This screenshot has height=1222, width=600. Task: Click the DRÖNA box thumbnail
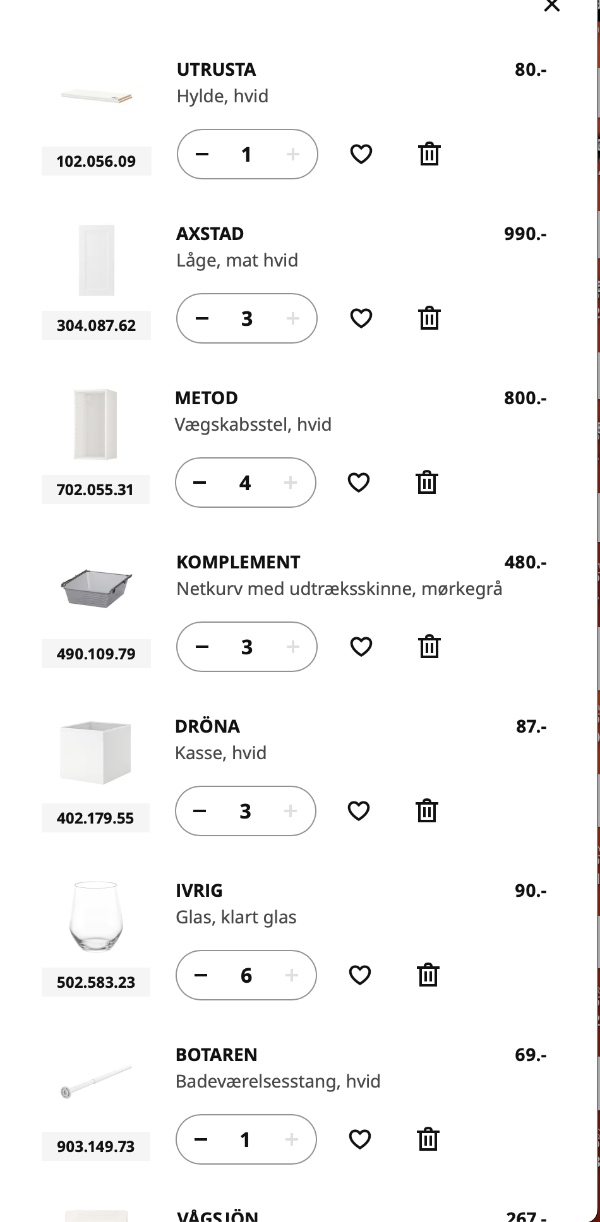click(x=96, y=750)
